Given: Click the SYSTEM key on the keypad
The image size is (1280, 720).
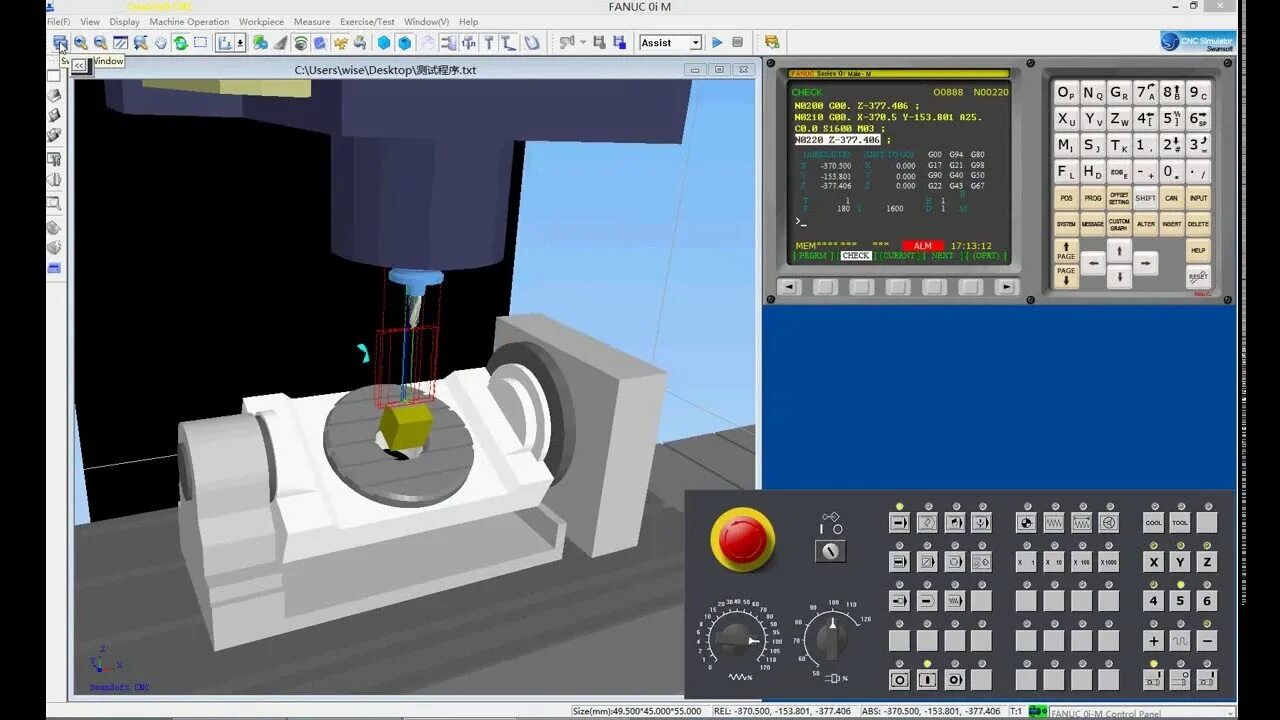Looking at the screenshot, I should (1067, 224).
